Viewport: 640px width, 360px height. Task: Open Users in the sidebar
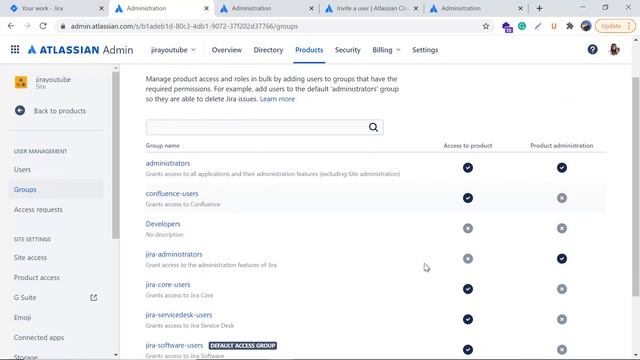tap(22, 169)
